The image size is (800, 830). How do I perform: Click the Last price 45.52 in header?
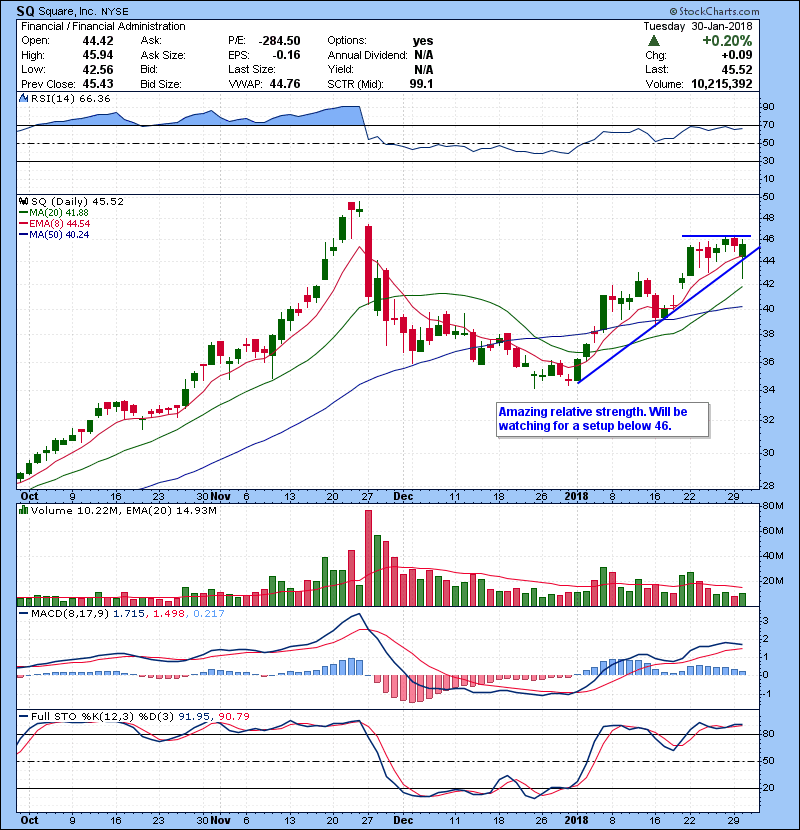tap(737, 69)
